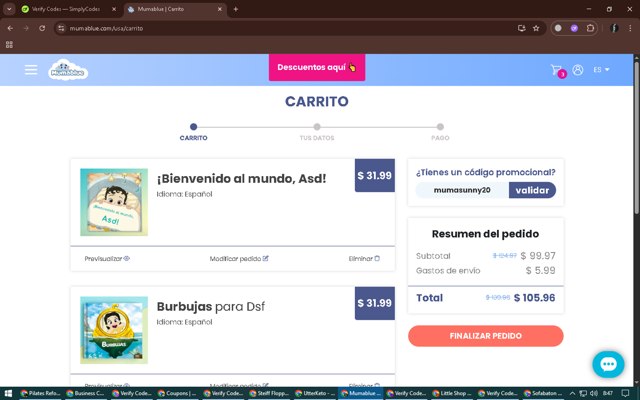Click the Burbujas book cover thumbnail

point(114,330)
